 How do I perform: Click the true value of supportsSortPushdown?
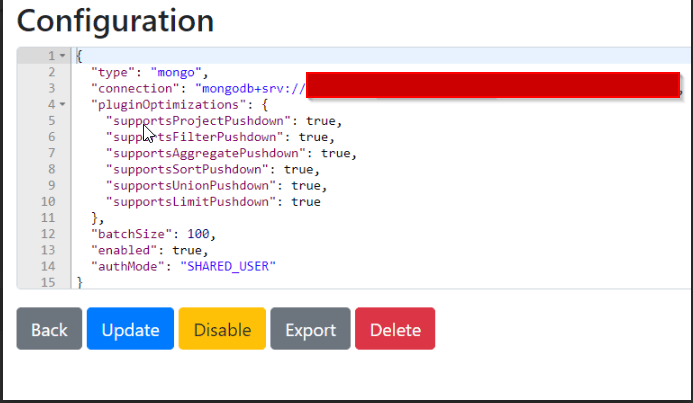[x=298, y=169]
